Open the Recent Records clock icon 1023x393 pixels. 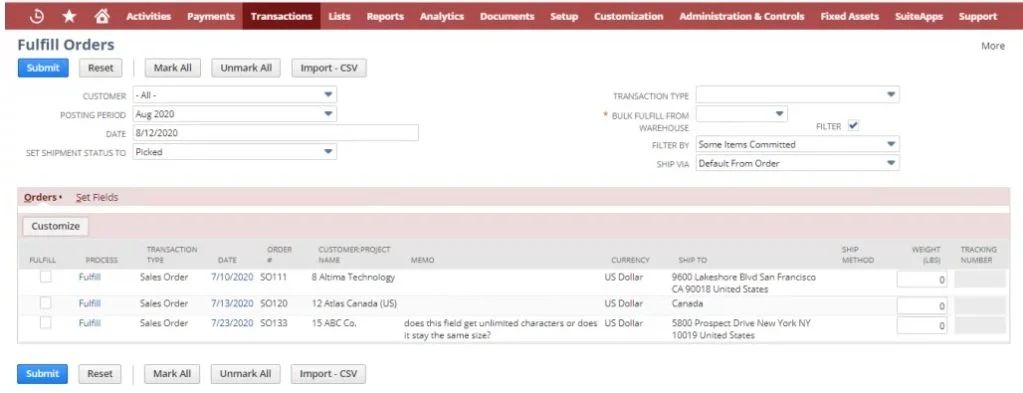[x=37, y=16]
